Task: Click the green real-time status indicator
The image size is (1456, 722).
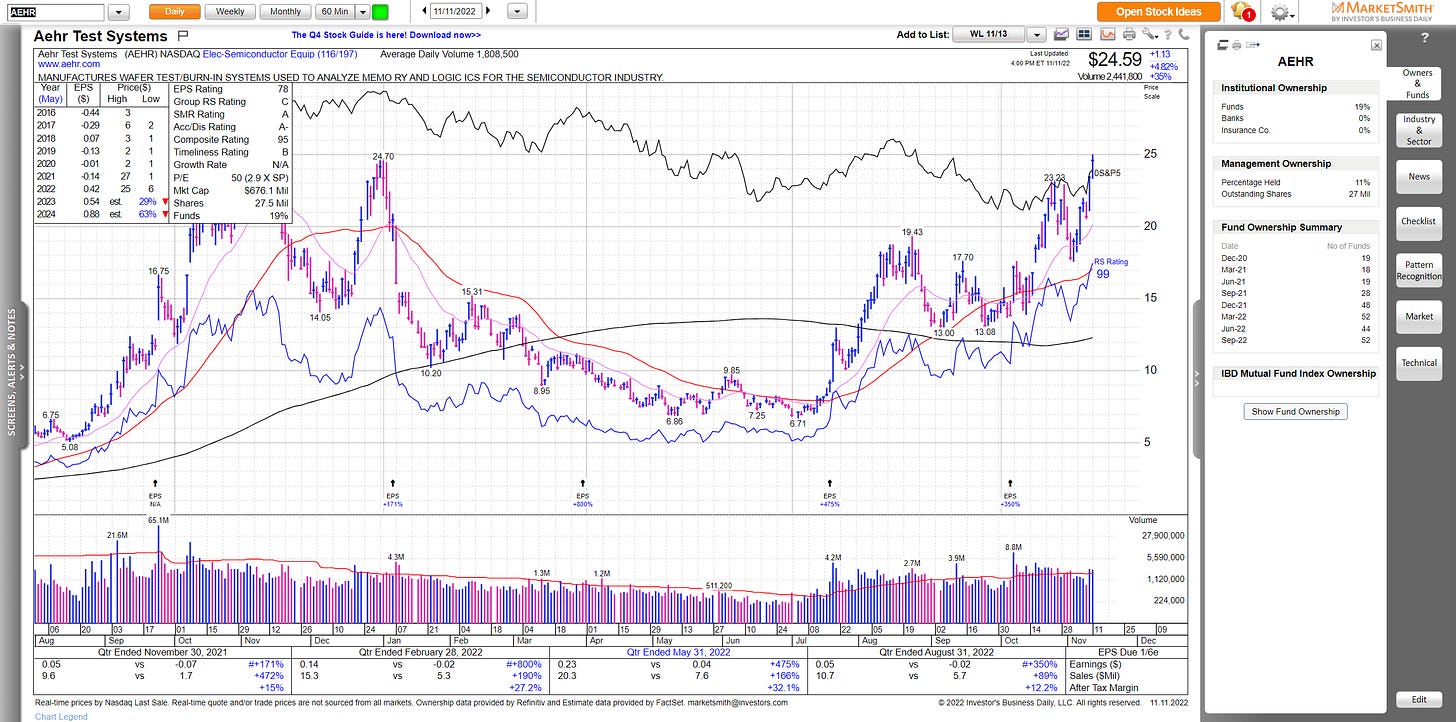Action: point(380,12)
